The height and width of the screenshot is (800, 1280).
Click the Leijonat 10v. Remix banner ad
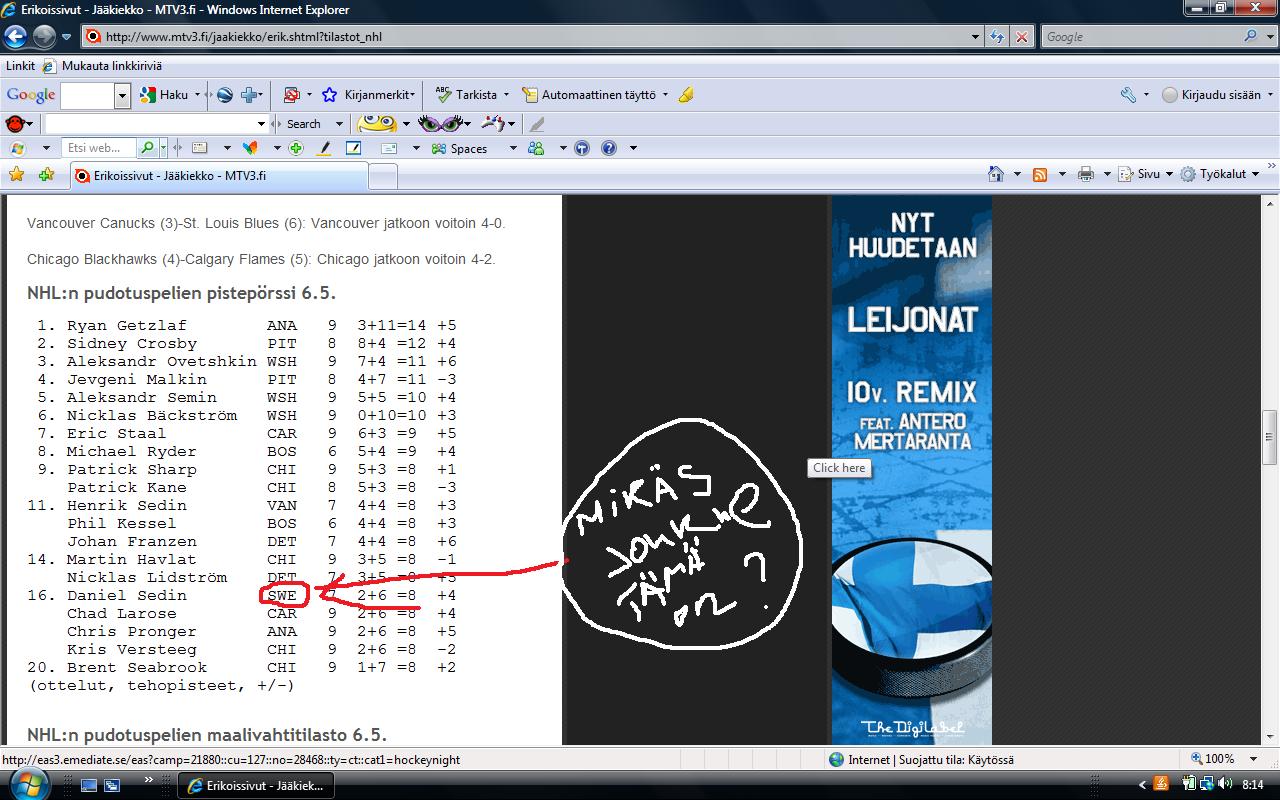click(912, 469)
